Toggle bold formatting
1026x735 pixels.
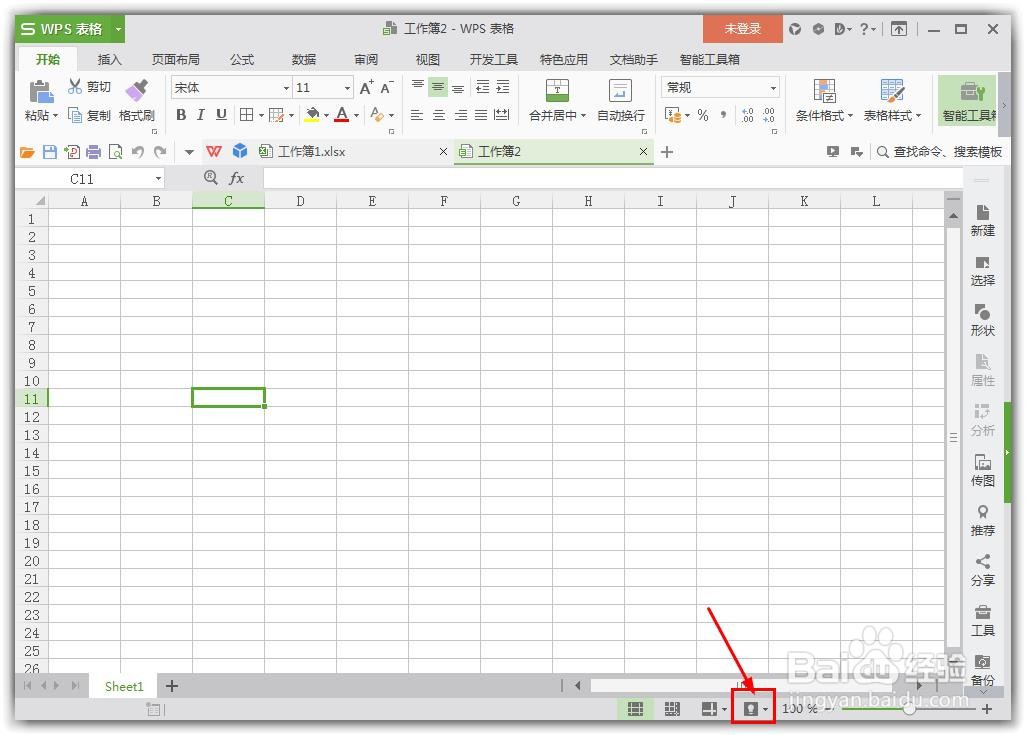(x=181, y=115)
